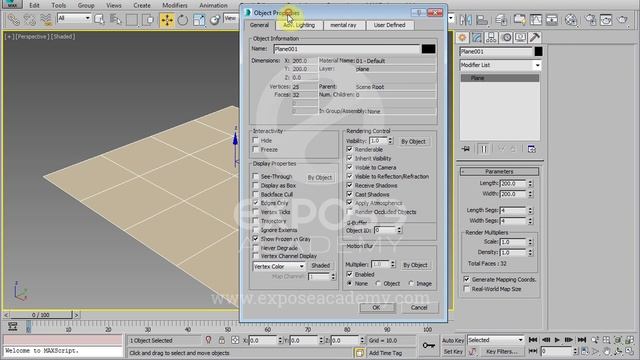Click the Key Filters button
The image size is (640, 360).
502,351
